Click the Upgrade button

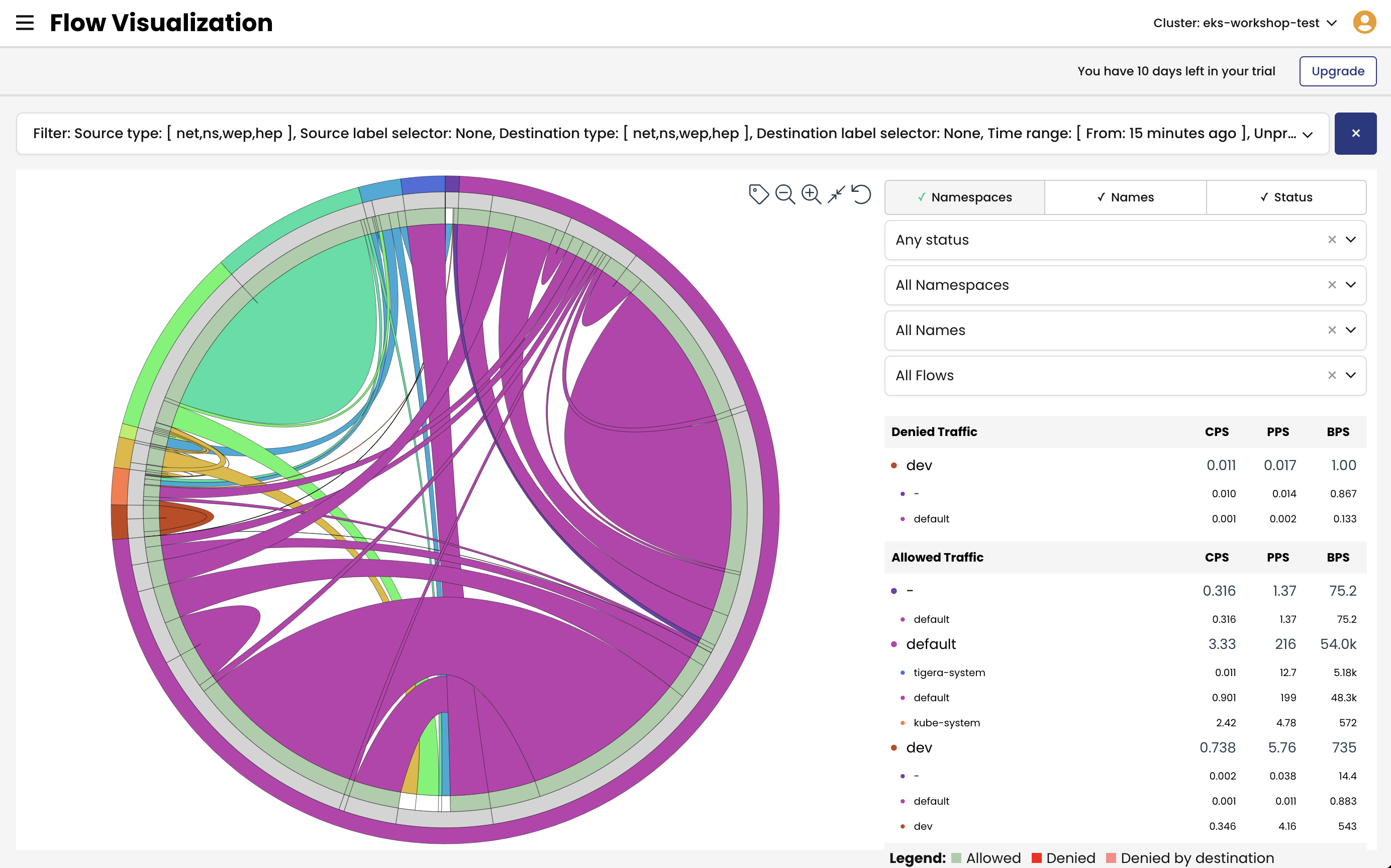pyautogui.click(x=1337, y=71)
